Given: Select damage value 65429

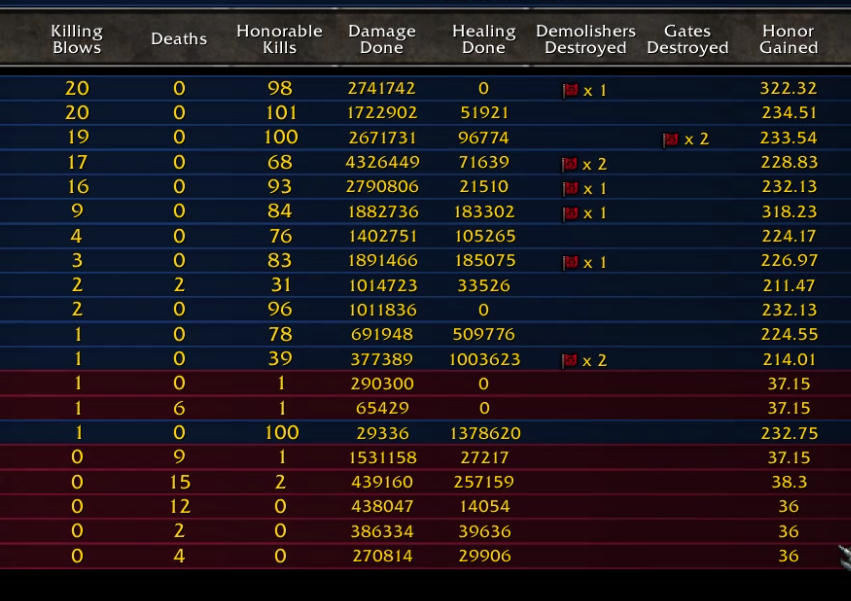Looking at the screenshot, I should 382,408.
